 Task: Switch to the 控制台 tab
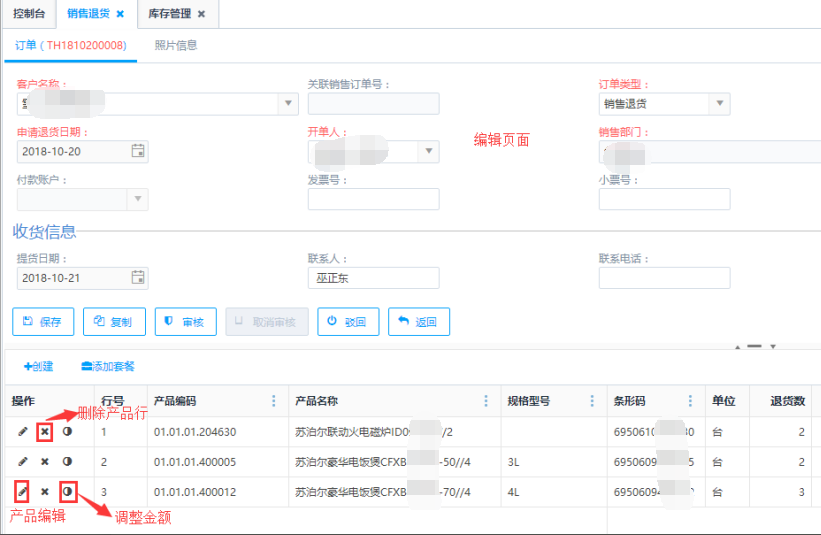click(x=29, y=14)
